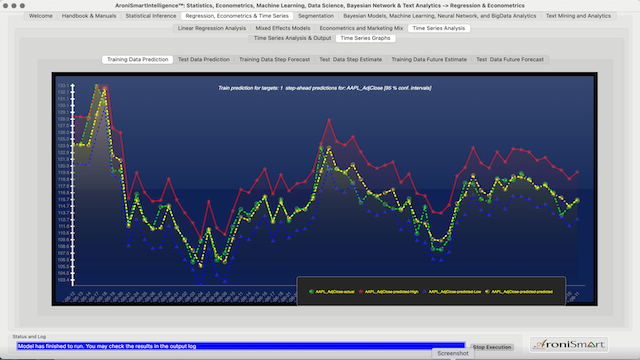Select the Mixed Effects Models sub-tab
Screen dimensions: 640x360
[x=283, y=28]
